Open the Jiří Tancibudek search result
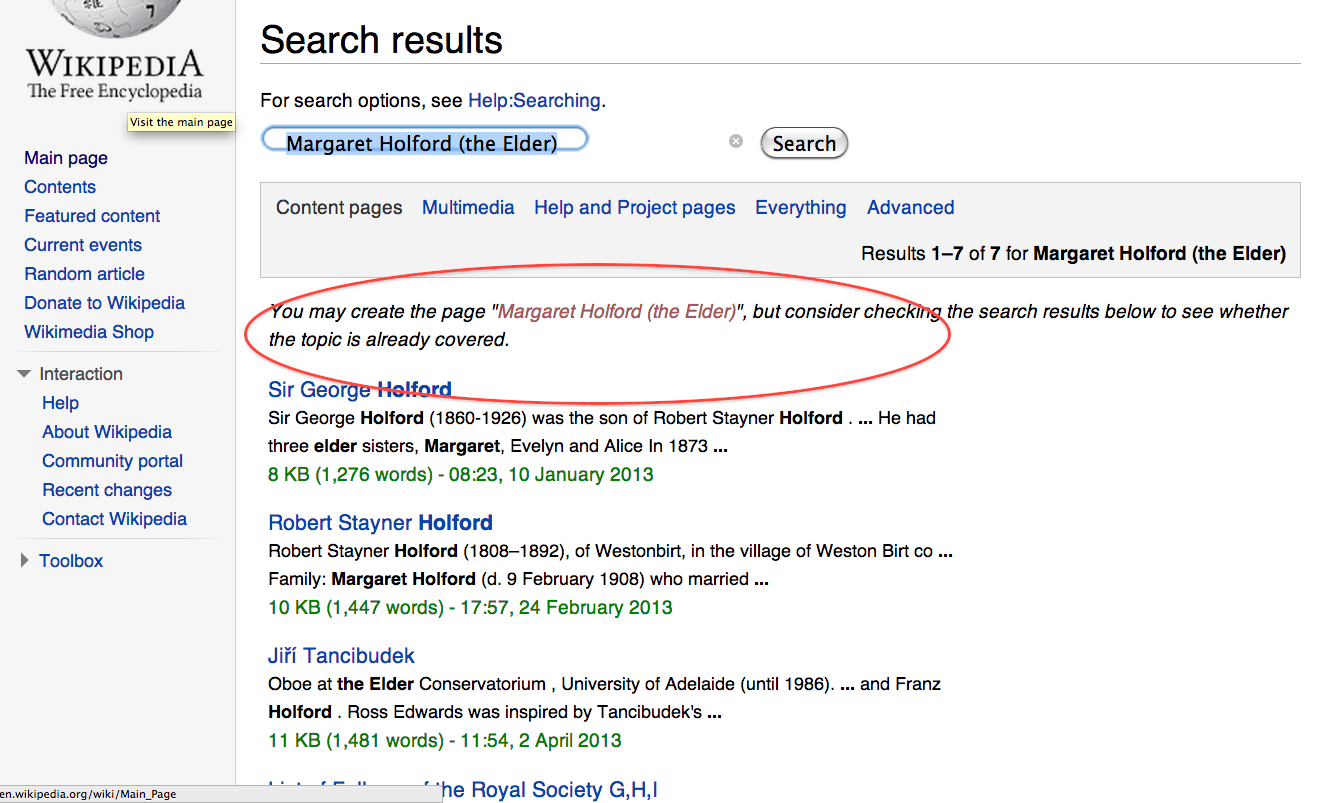This screenshot has width=1325, height=803. coord(341,656)
